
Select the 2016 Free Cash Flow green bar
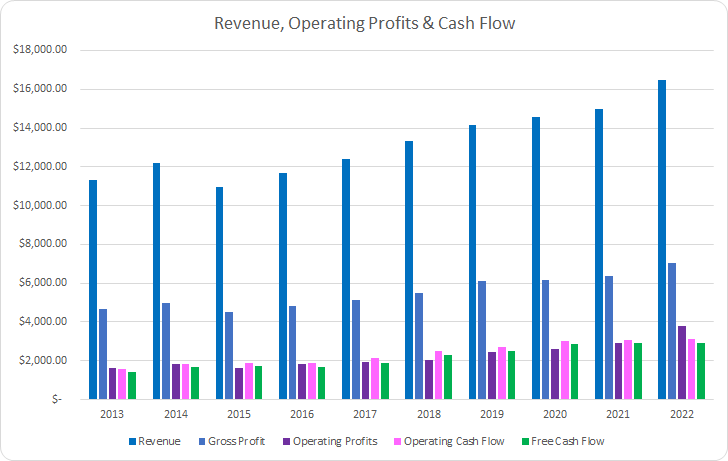pos(321,383)
